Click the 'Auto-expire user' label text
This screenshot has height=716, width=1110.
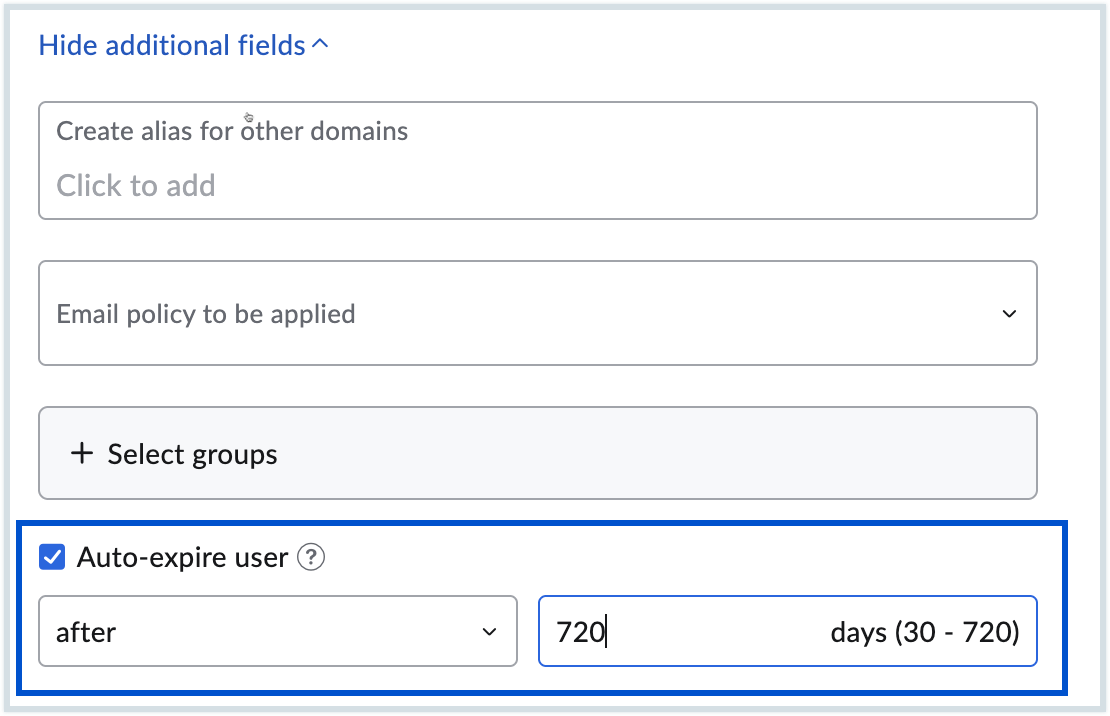[182, 557]
